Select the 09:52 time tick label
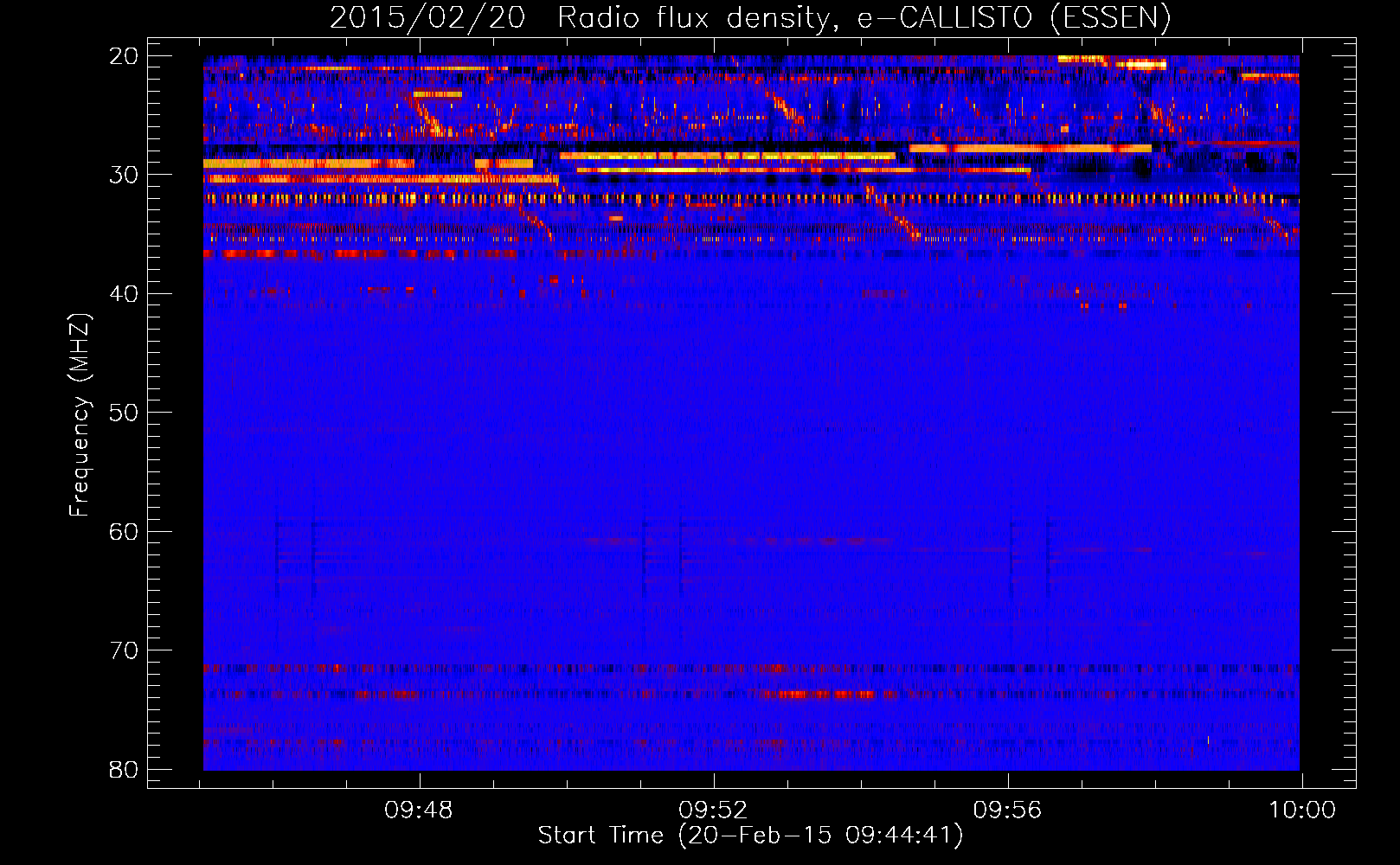 (713, 811)
